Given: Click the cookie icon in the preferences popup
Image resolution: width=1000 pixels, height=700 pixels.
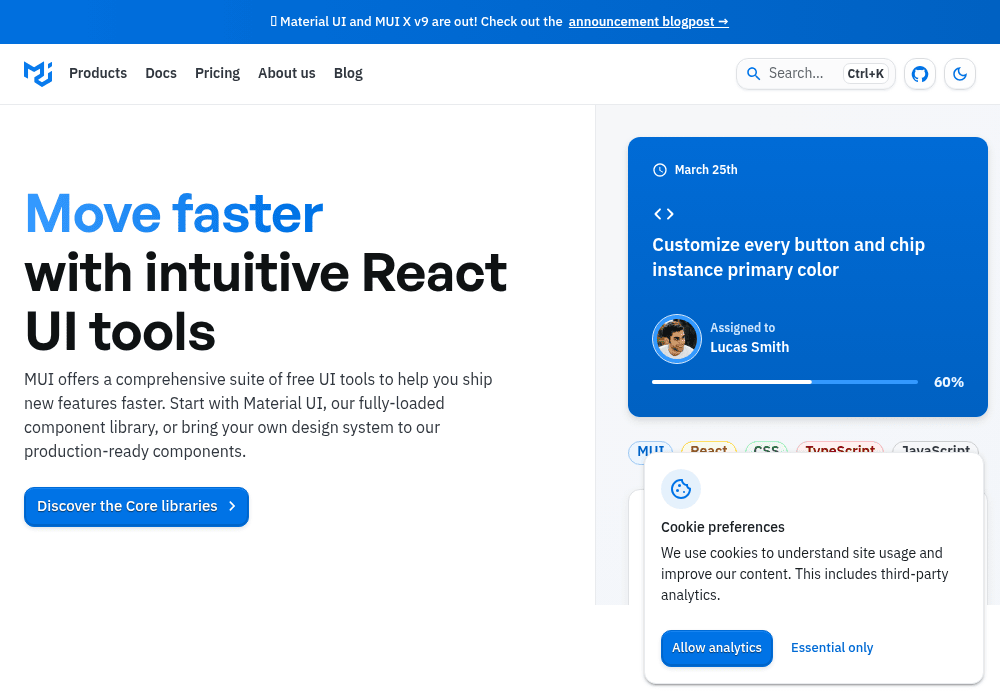Looking at the screenshot, I should [x=681, y=489].
